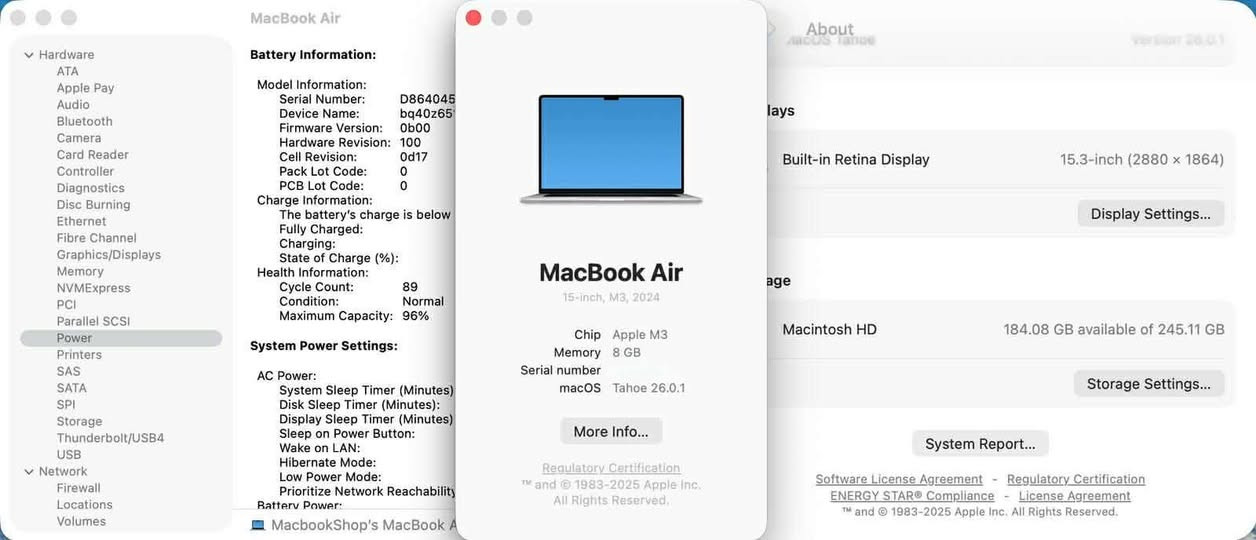The height and width of the screenshot is (540, 1256).
Task: Select PCI in the sidebar
Action: [x=66, y=305]
